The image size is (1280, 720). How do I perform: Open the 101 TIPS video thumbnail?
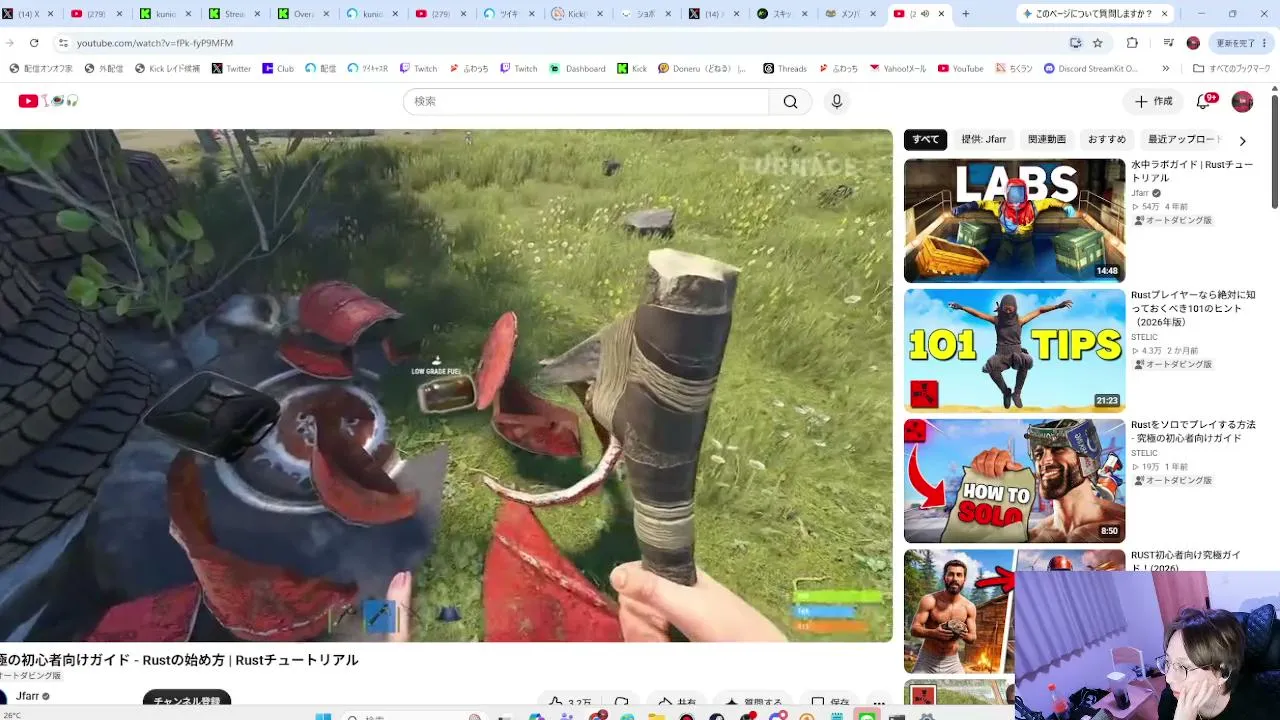coord(1014,351)
